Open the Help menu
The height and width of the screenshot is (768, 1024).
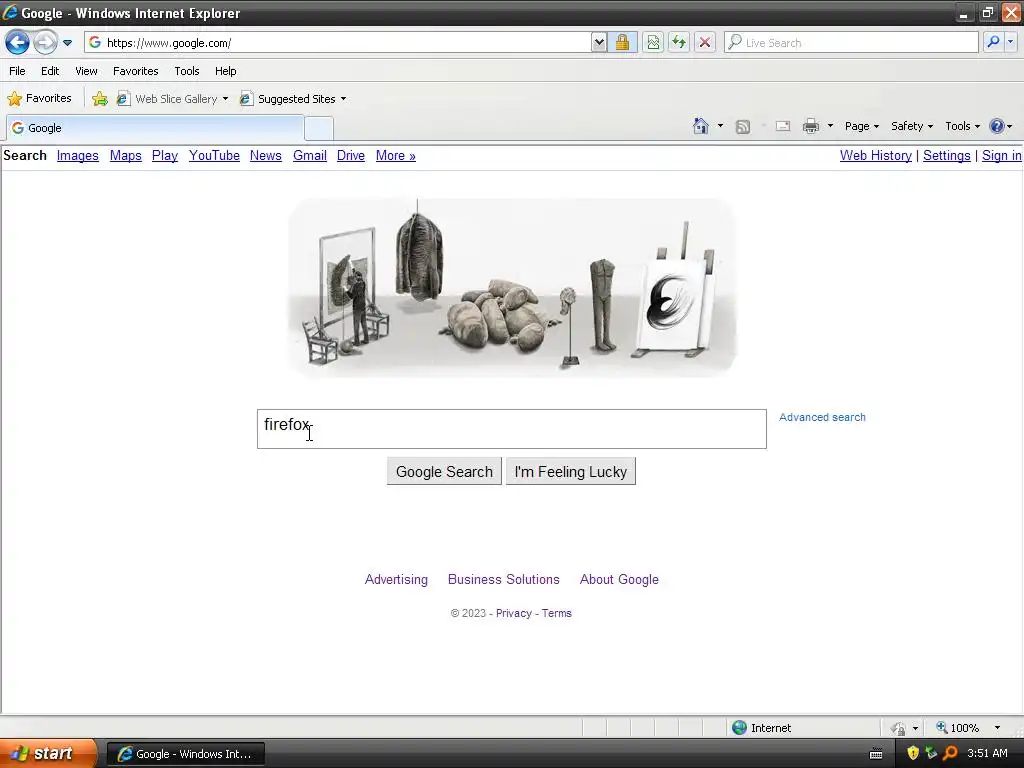225,71
